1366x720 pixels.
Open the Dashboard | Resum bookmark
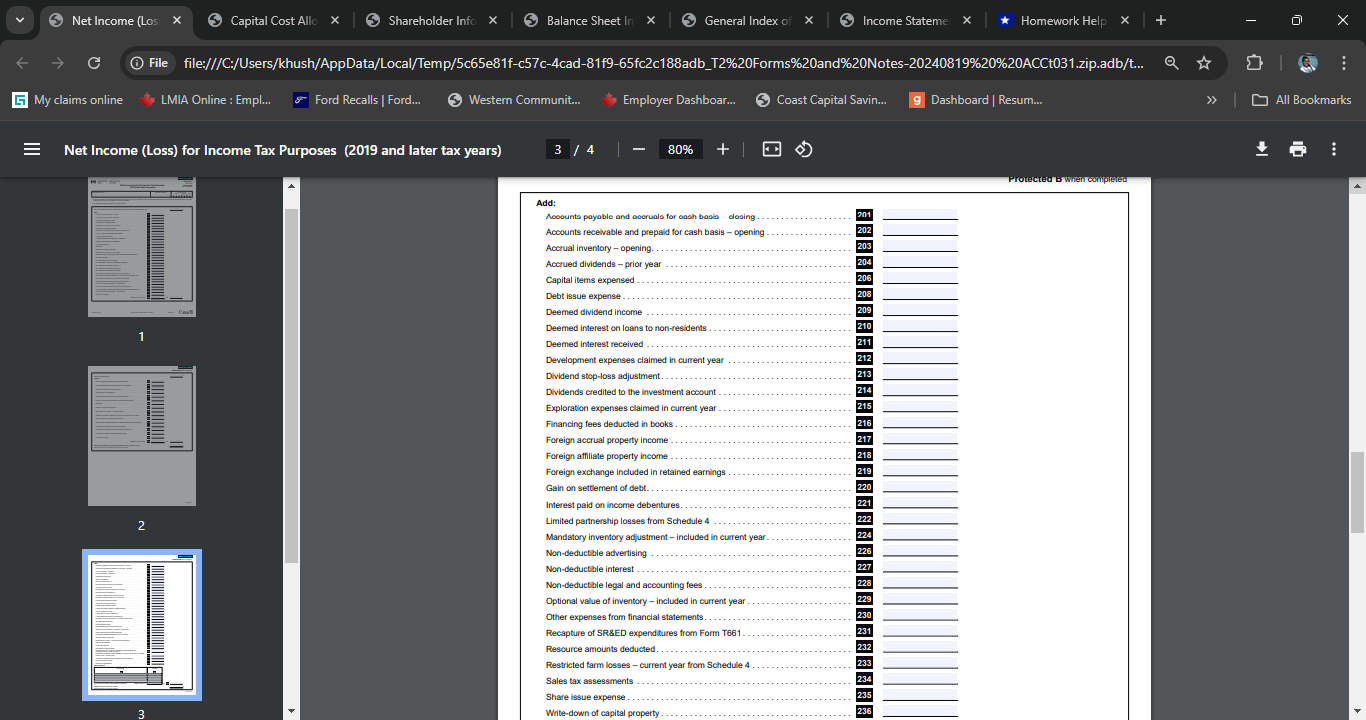coord(976,100)
